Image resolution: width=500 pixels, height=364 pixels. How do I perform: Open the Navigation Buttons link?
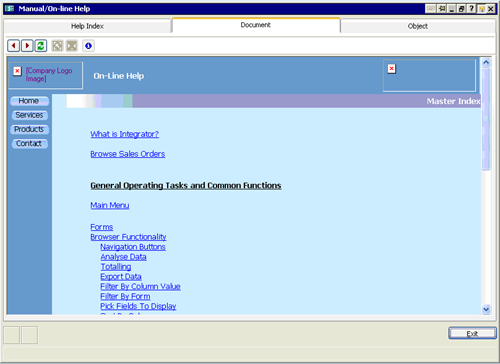133,247
